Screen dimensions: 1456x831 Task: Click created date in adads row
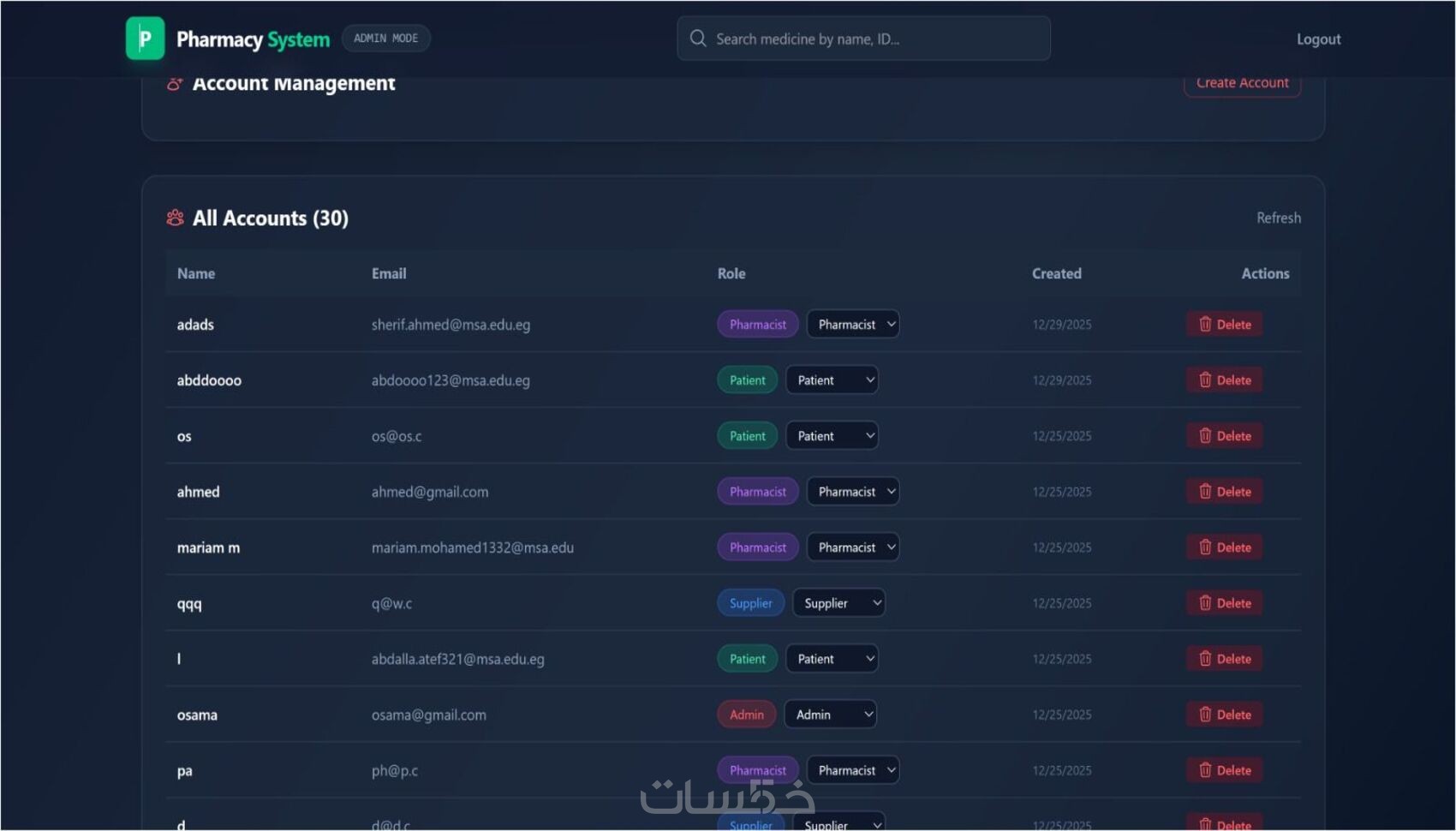click(1062, 325)
